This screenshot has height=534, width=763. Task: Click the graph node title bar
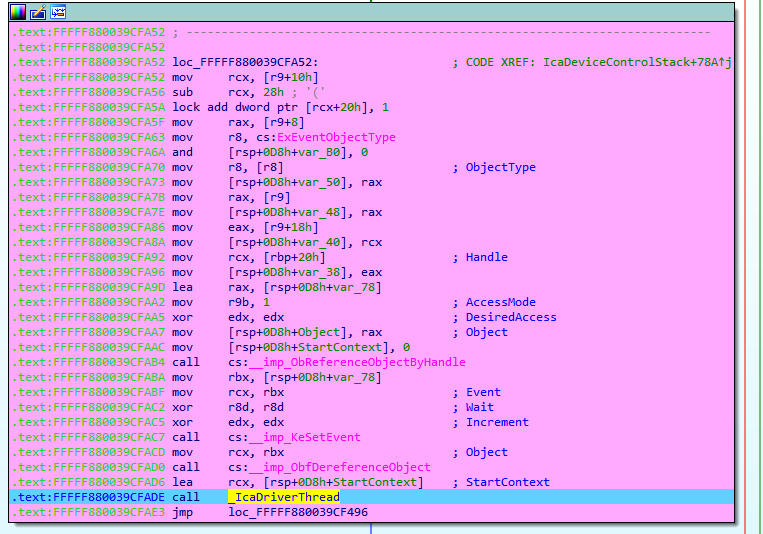(x=400, y=12)
